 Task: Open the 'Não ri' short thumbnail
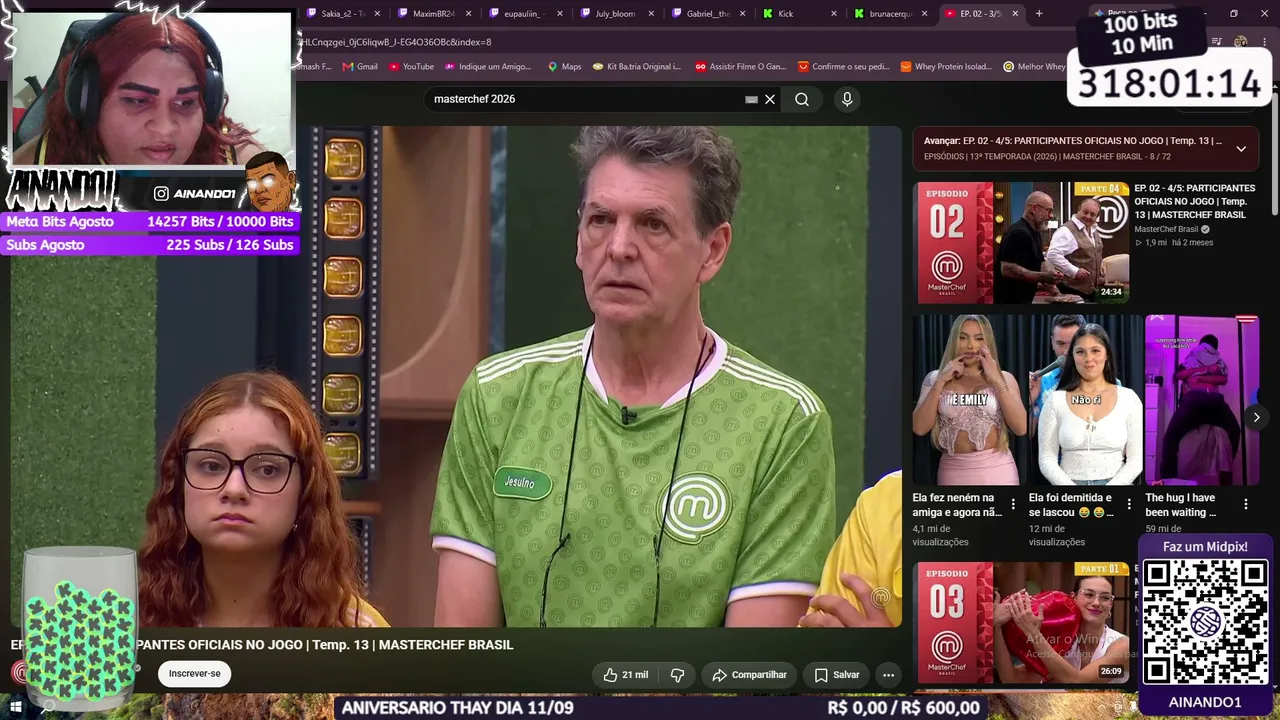(1085, 399)
